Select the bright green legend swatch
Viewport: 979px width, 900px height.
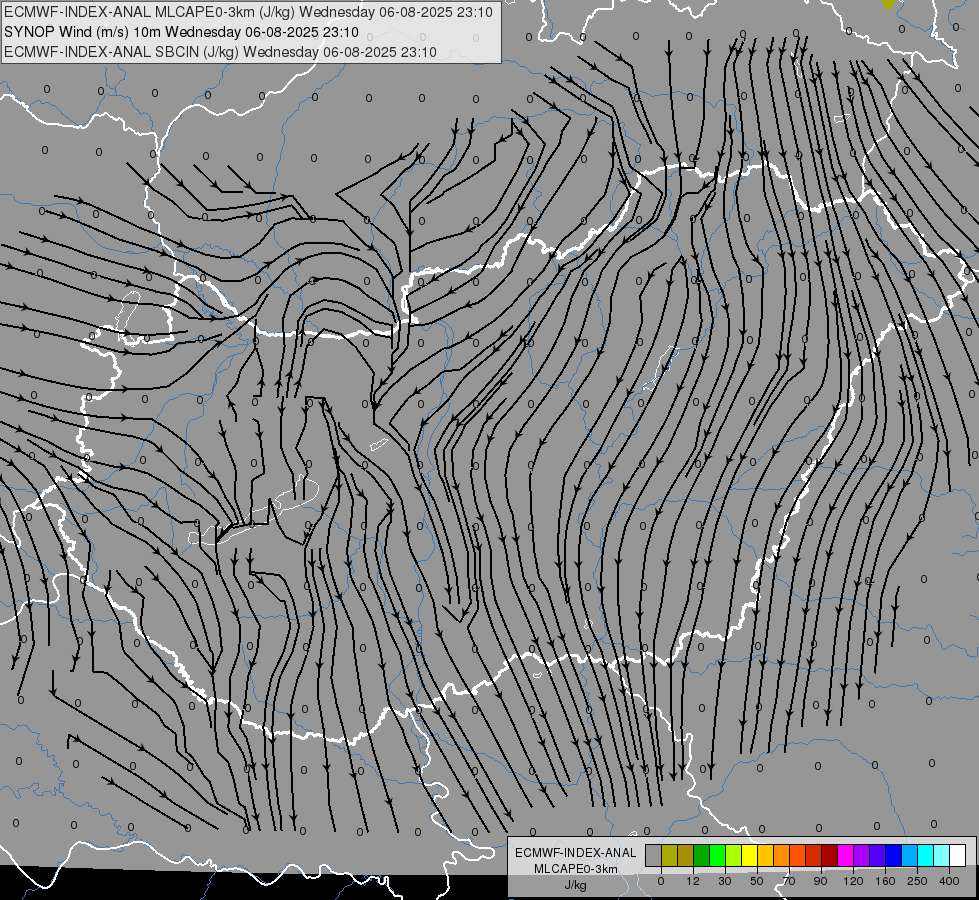click(718, 855)
